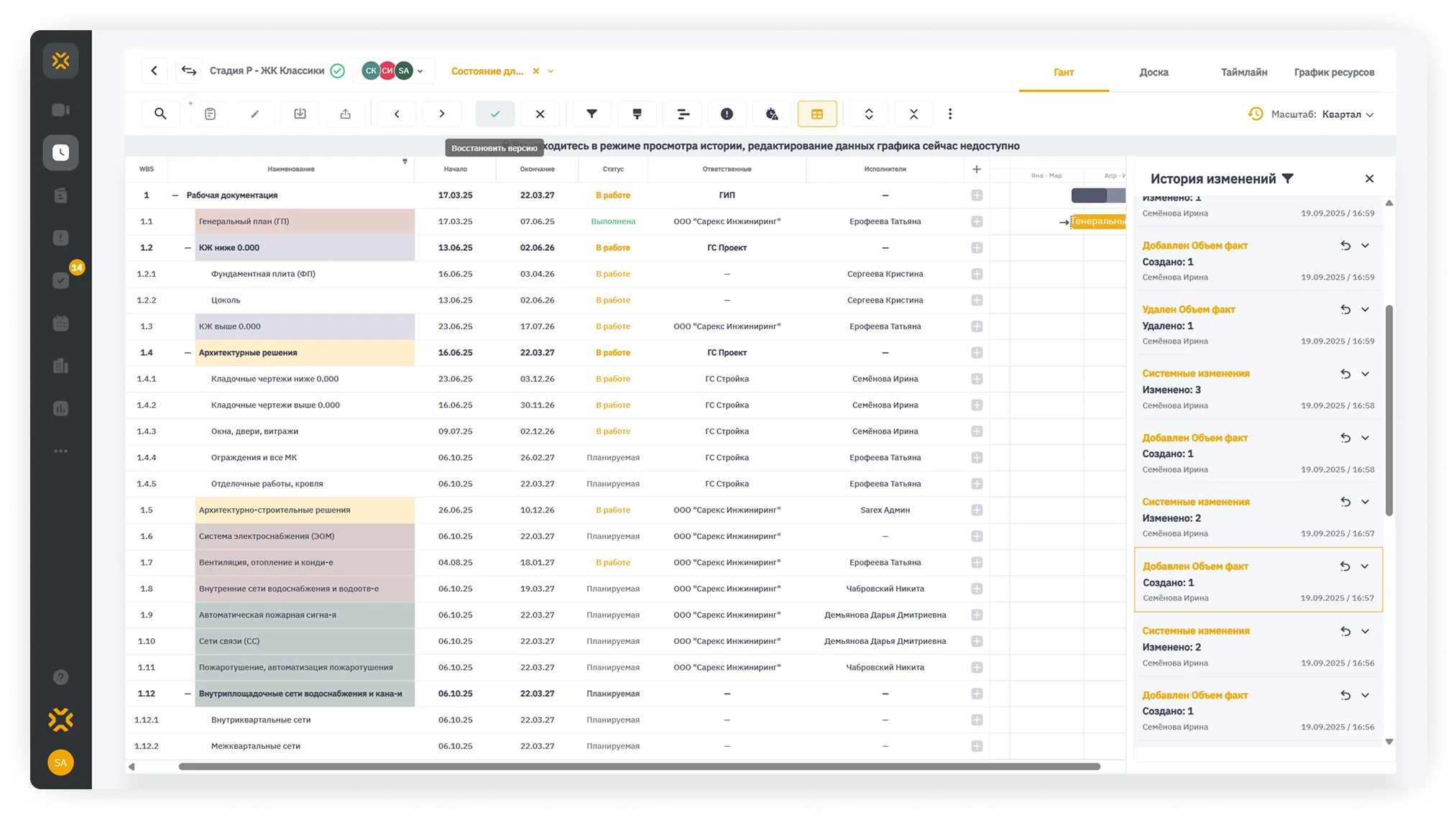
Task: Open the three-dot more options menu
Action: click(x=950, y=114)
